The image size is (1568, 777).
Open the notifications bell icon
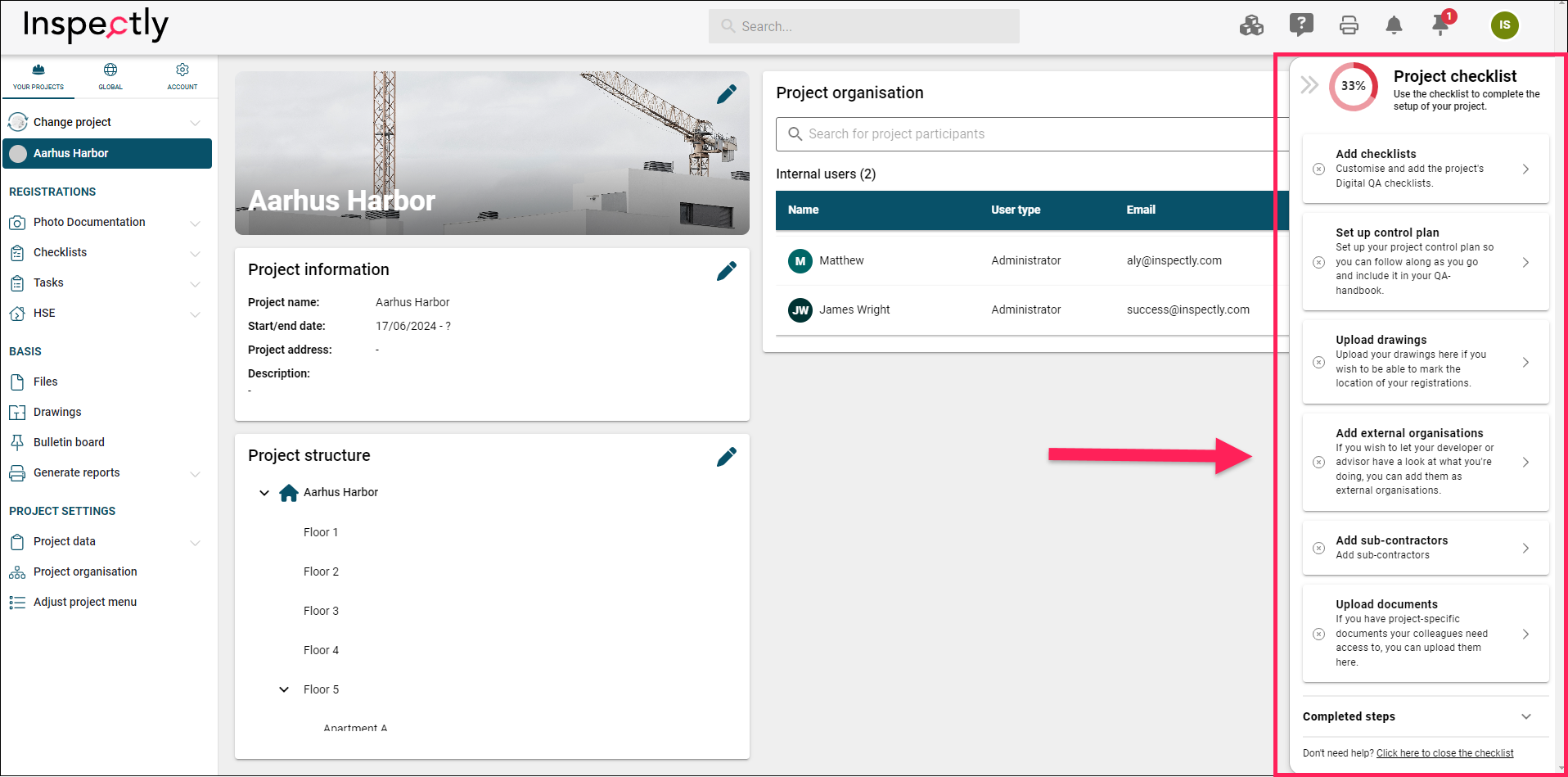[x=1394, y=25]
